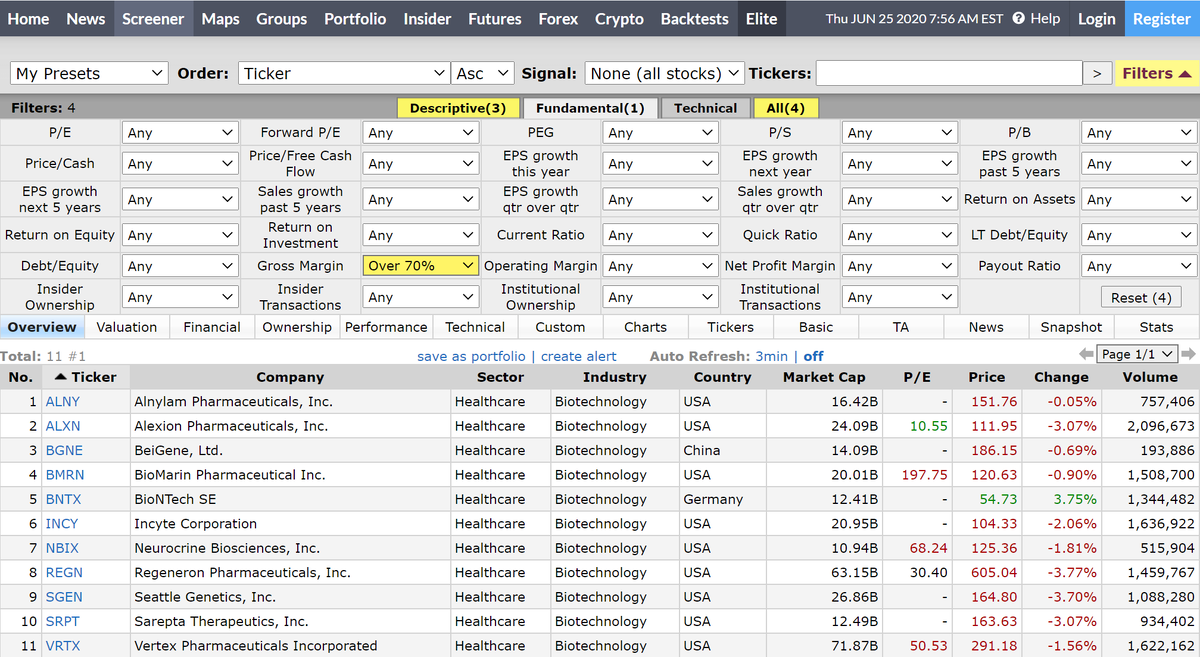The image size is (1200, 657).
Task: Sort by Volume column header
Action: pyautogui.click(x=1150, y=377)
